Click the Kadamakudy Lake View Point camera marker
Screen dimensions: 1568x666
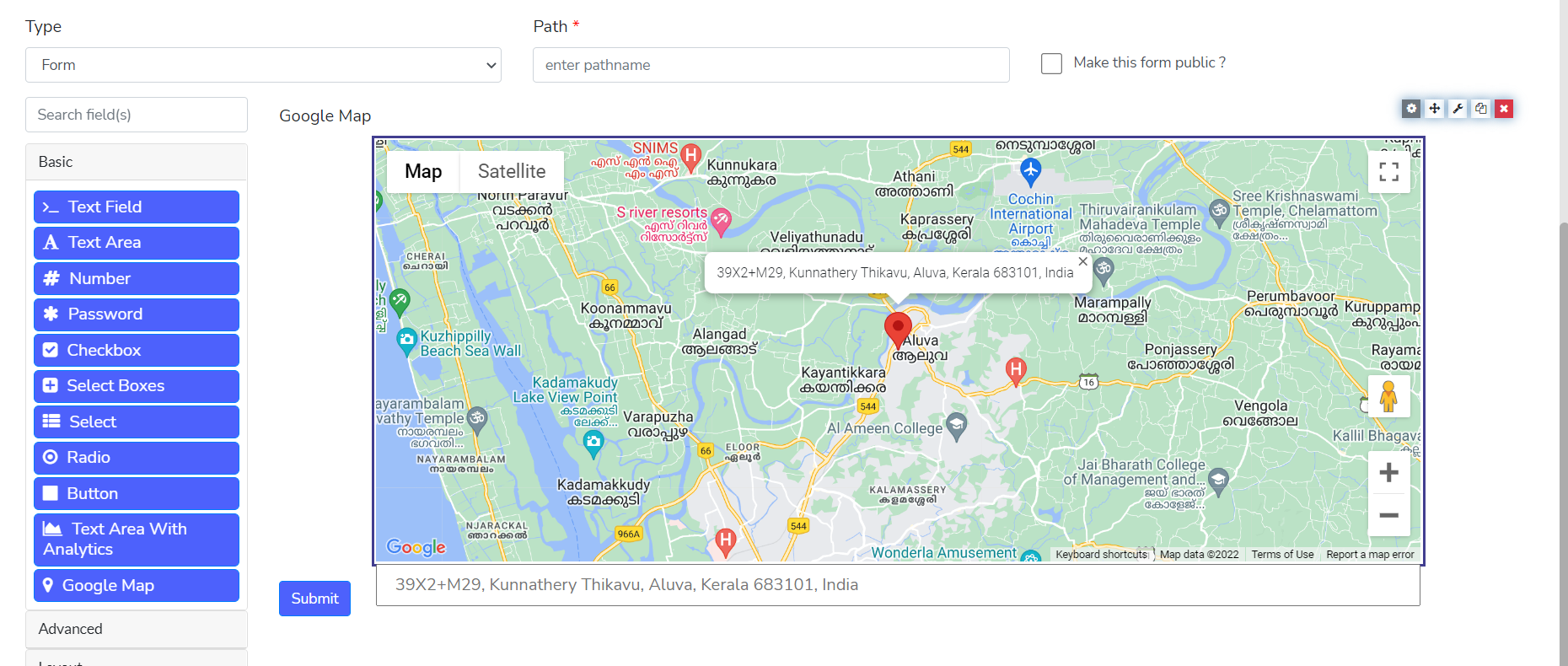593,443
